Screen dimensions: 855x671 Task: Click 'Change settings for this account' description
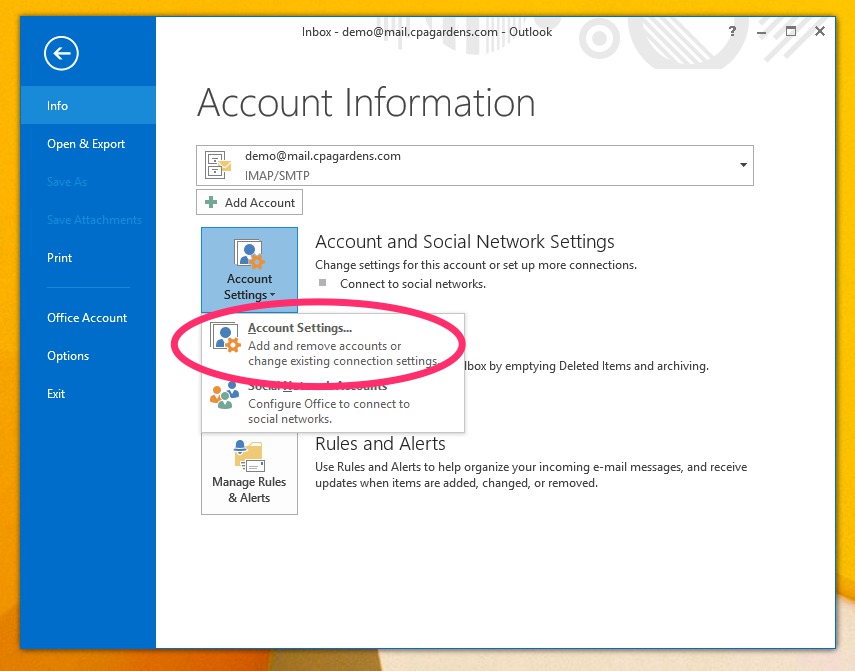pyautogui.click(x=476, y=265)
